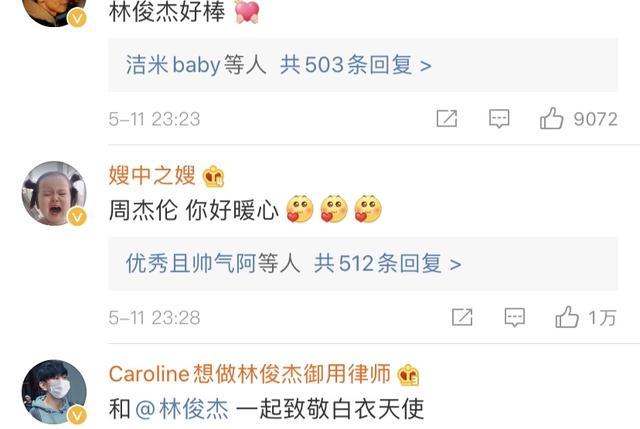Viewport: 640px width, 429px height.
Task: Open the @林俊杰 mention
Action: tap(182, 409)
